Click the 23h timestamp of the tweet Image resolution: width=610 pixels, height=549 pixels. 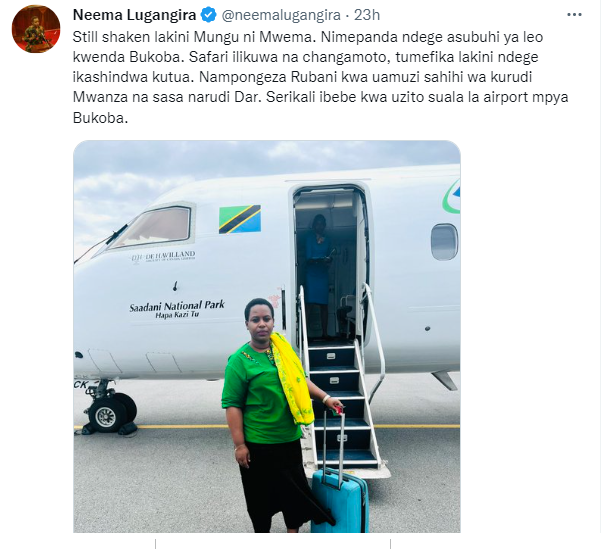(367, 15)
